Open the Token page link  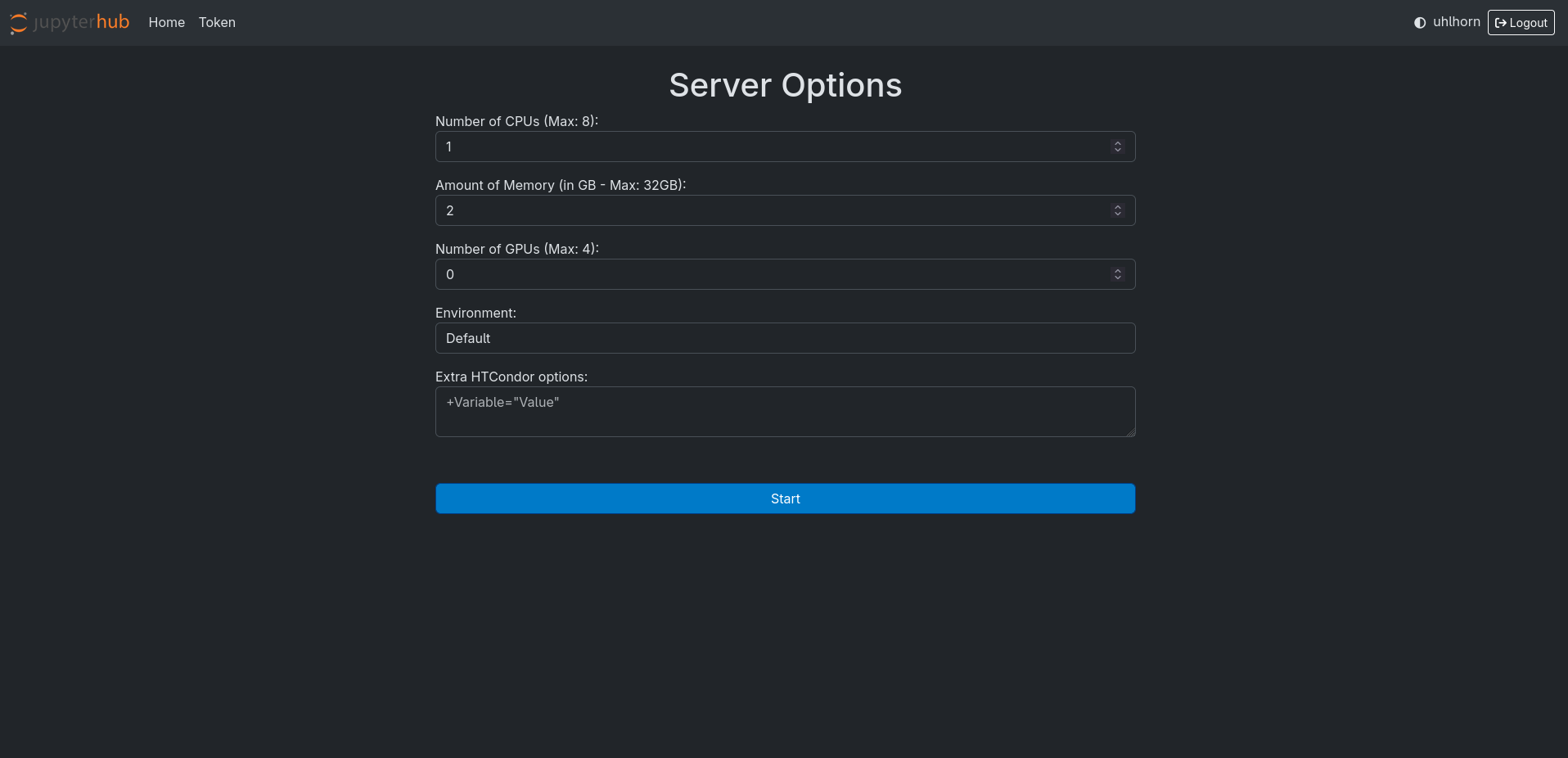pyautogui.click(x=217, y=23)
